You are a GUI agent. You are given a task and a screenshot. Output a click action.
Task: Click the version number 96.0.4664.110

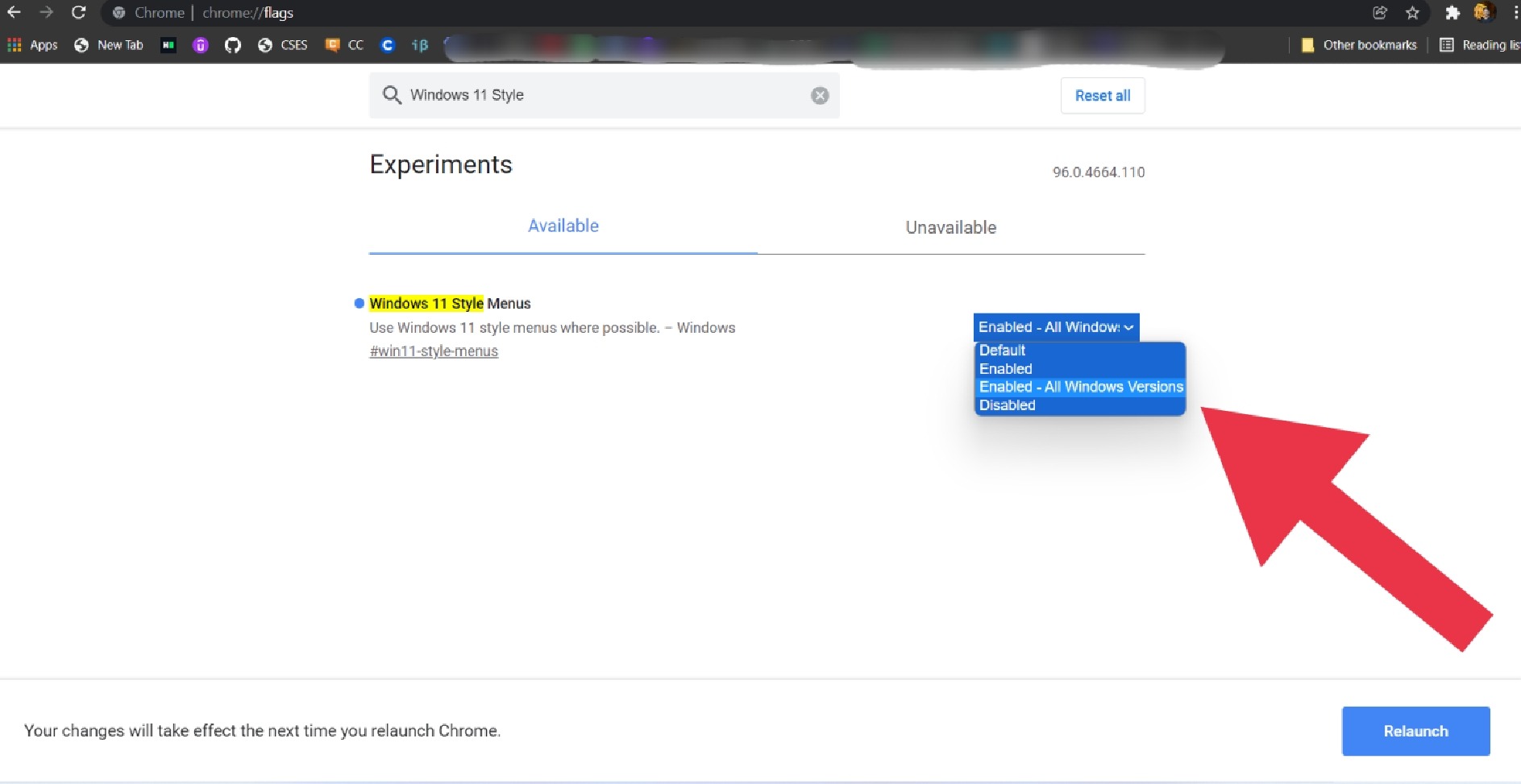1098,172
